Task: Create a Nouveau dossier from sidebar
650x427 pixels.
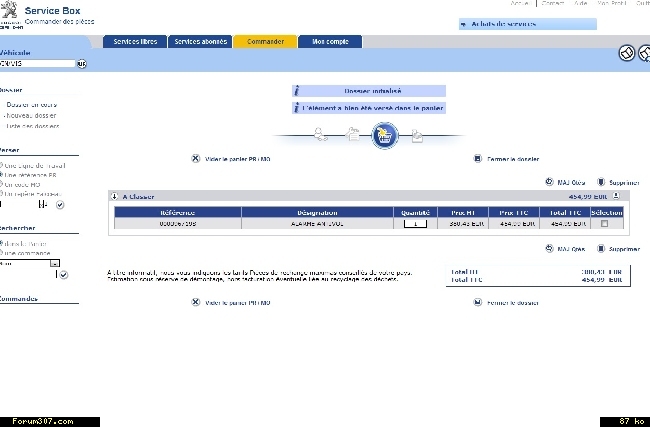Action: [x=31, y=116]
